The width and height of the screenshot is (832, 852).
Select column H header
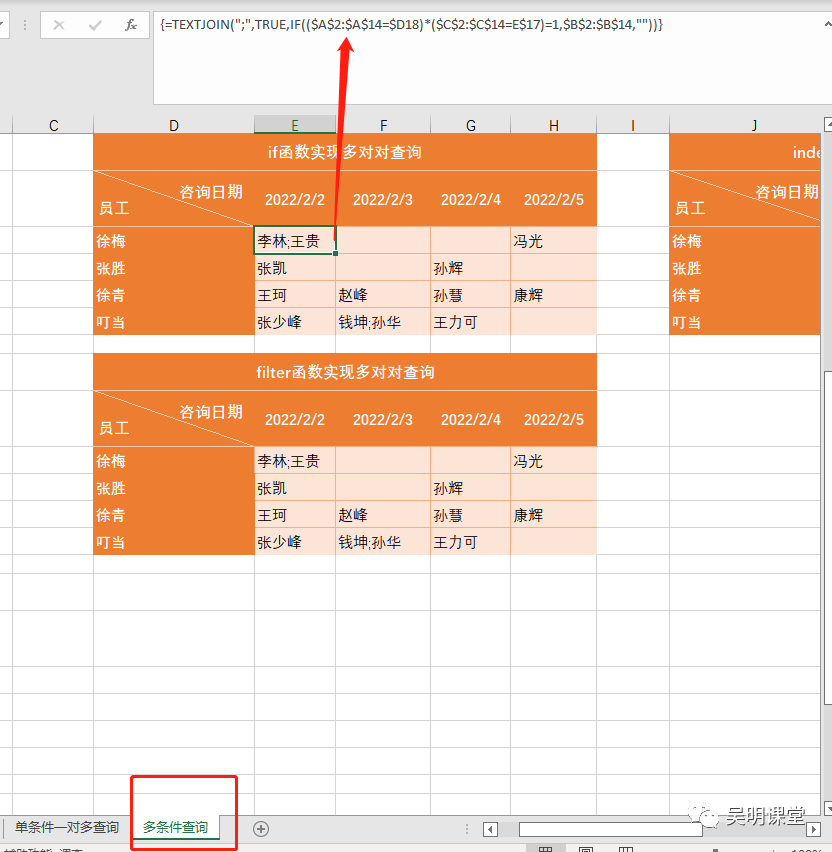coord(554,126)
